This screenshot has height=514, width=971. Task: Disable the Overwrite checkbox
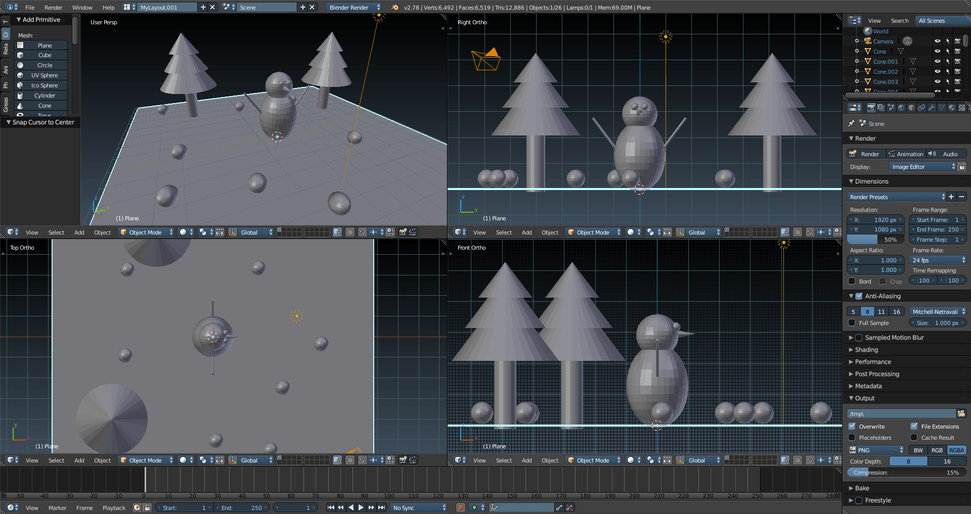(852, 426)
